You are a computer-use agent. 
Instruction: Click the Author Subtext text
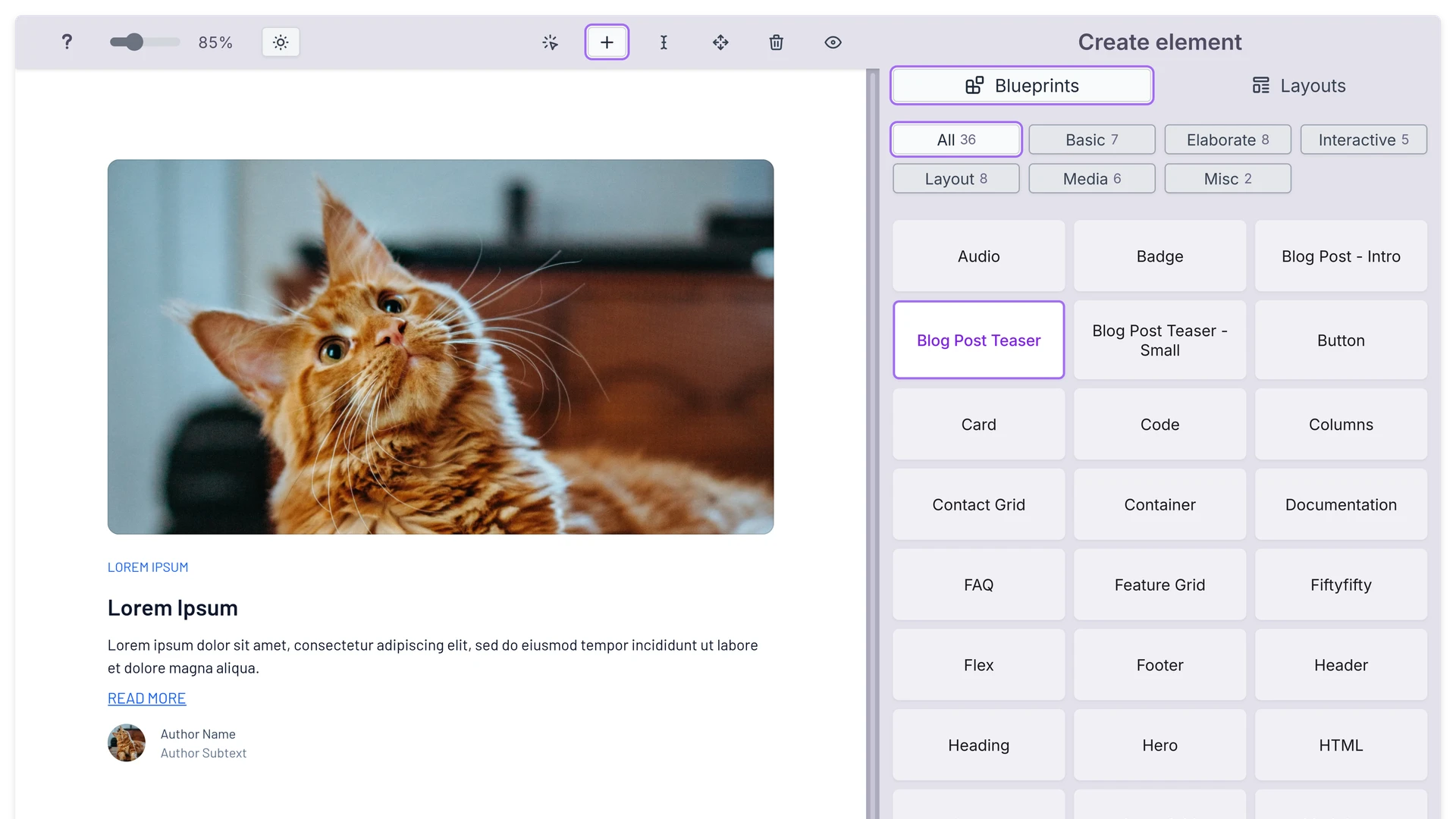point(203,753)
